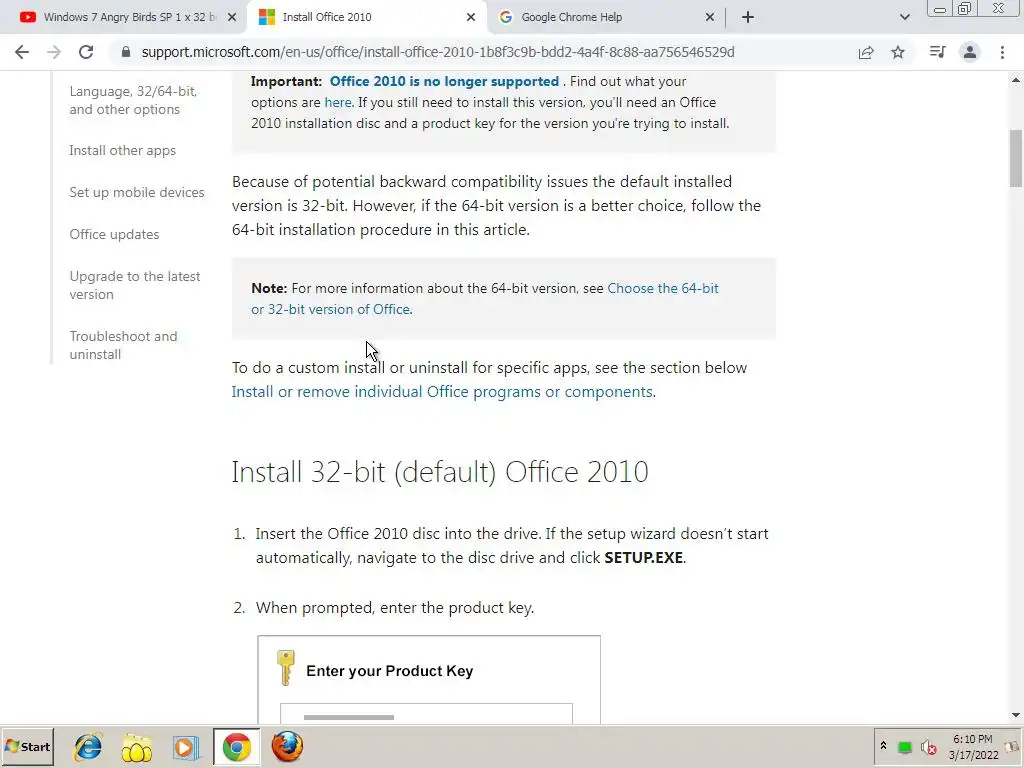This screenshot has width=1024, height=768.
Task: Open the media control icon
Action: [937, 52]
